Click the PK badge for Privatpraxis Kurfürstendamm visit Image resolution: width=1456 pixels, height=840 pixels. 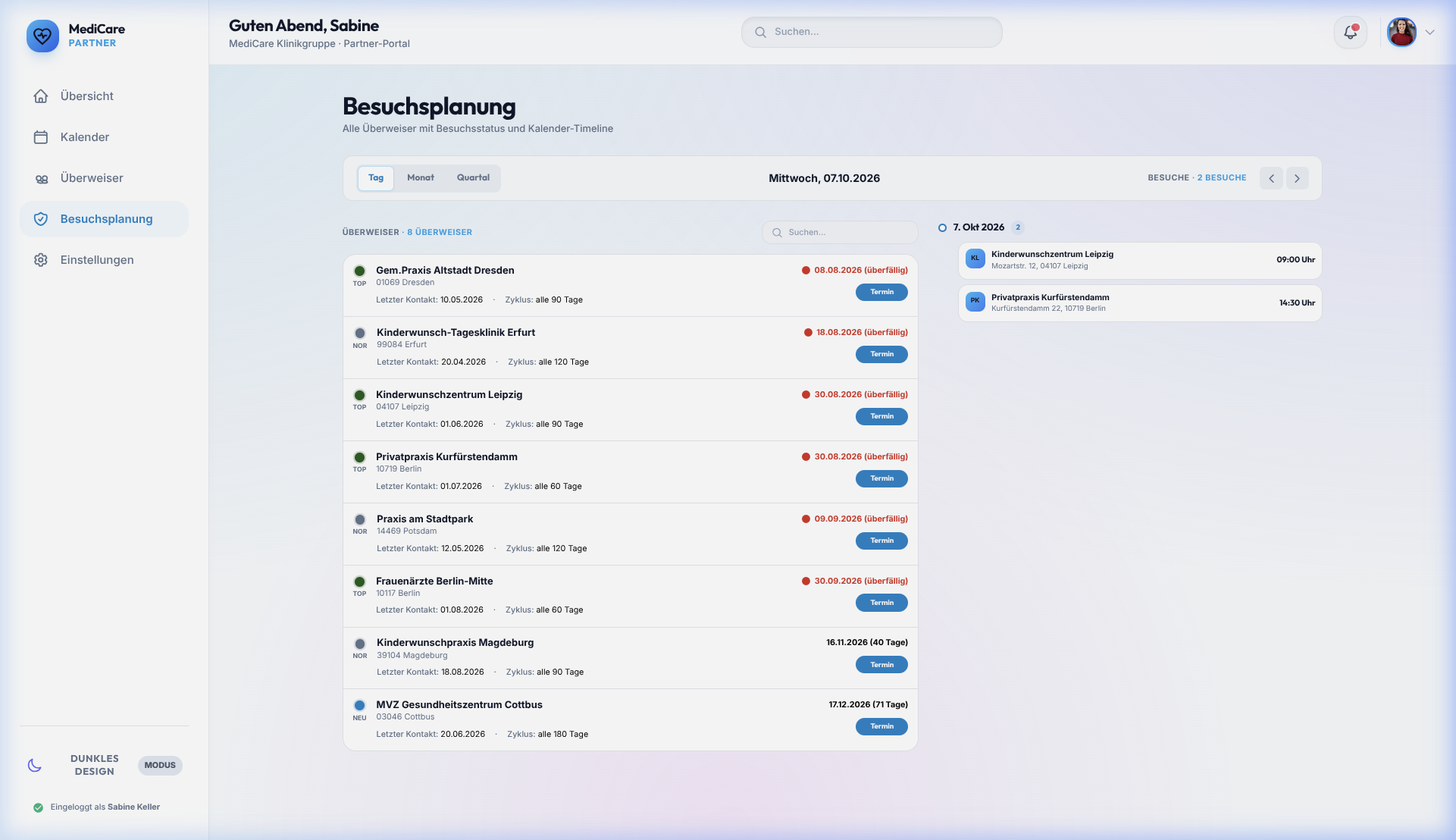(975, 301)
